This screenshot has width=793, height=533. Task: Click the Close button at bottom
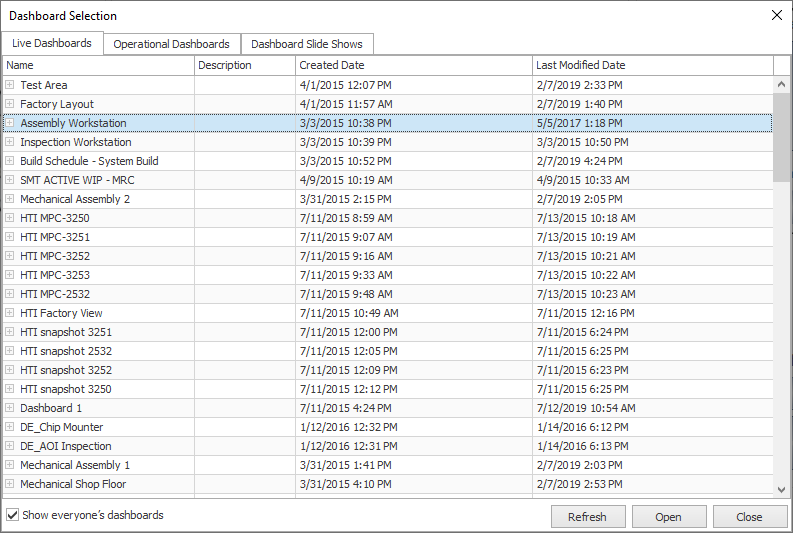tap(749, 517)
